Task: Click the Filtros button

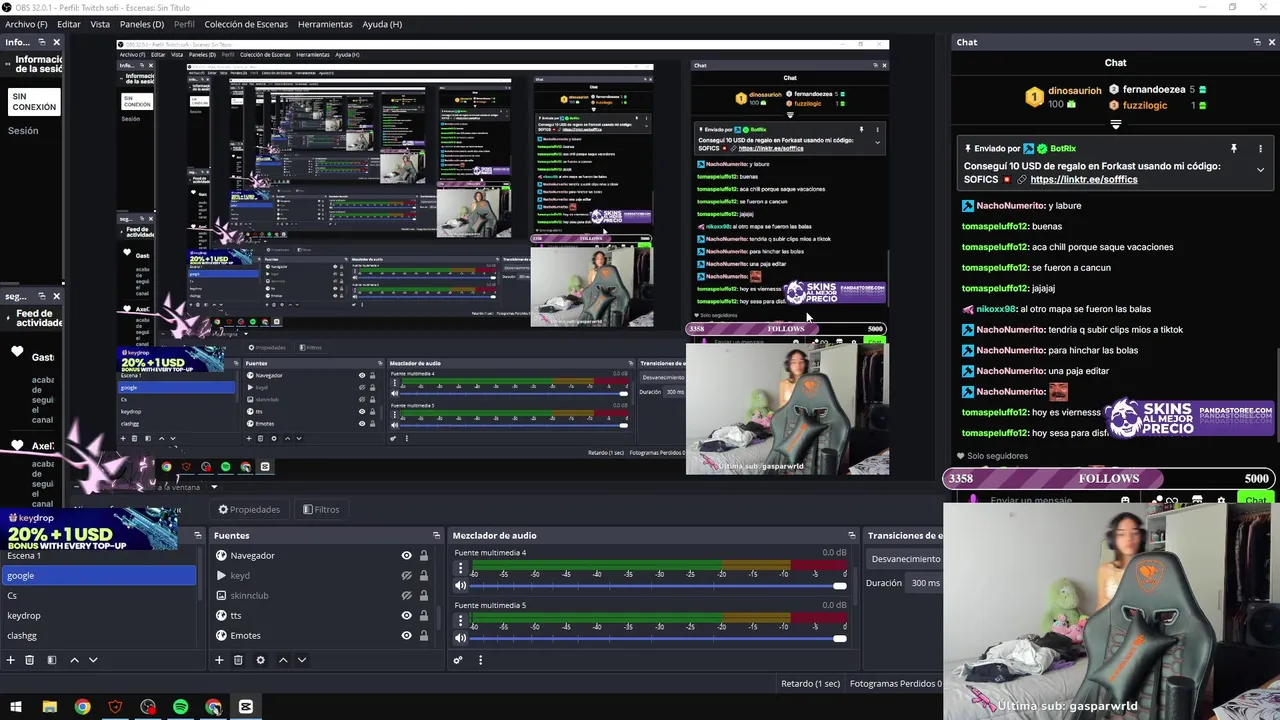Action: pos(321,509)
